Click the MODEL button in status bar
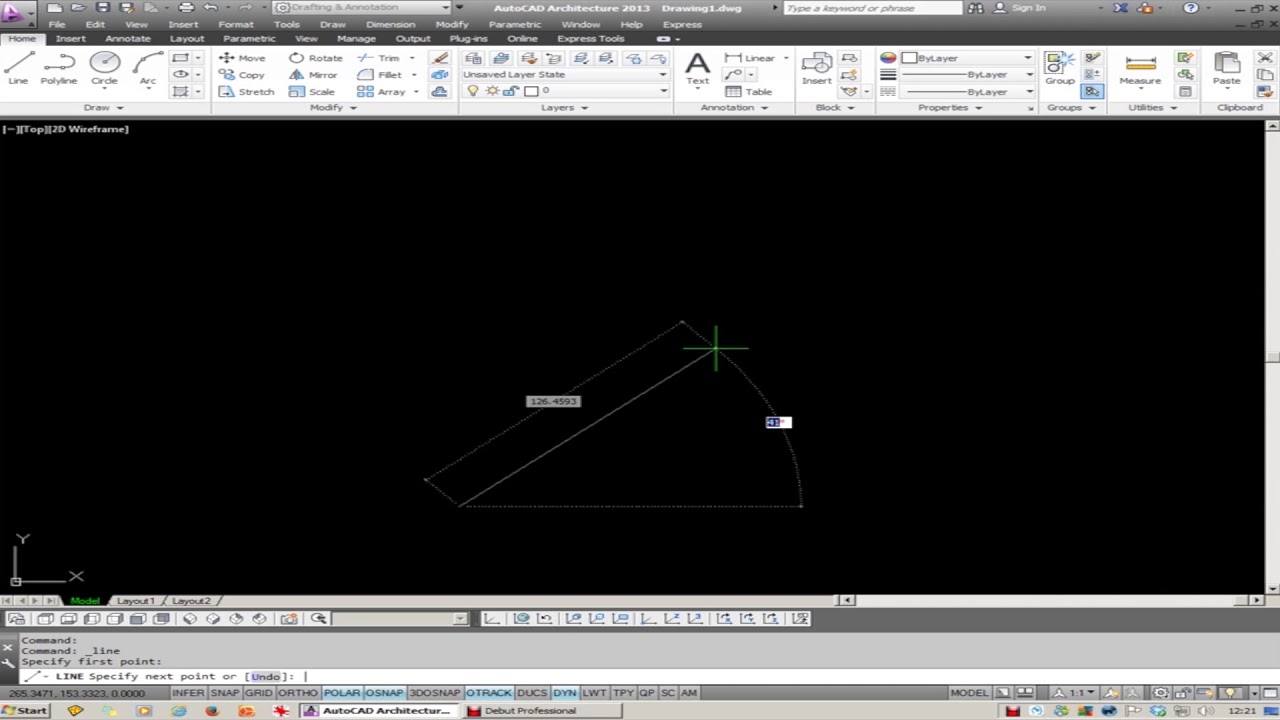The image size is (1280, 720). tap(969, 692)
